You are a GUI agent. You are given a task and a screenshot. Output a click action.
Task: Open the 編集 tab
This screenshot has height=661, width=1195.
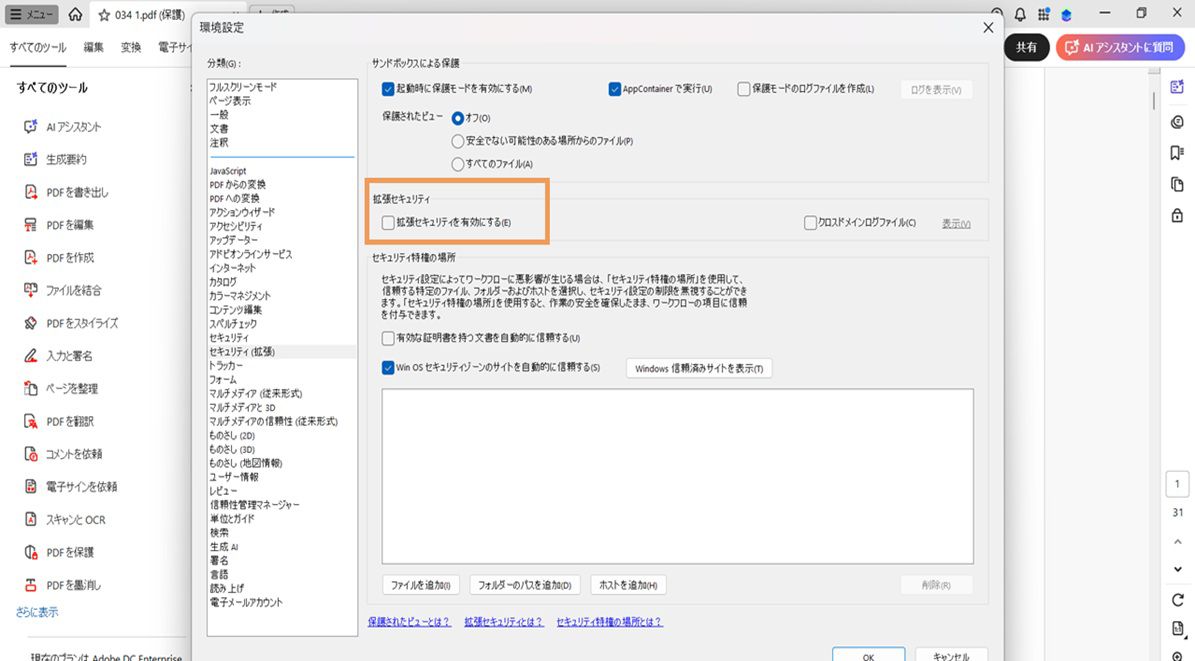pyautogui.click(x=94, y=47)
